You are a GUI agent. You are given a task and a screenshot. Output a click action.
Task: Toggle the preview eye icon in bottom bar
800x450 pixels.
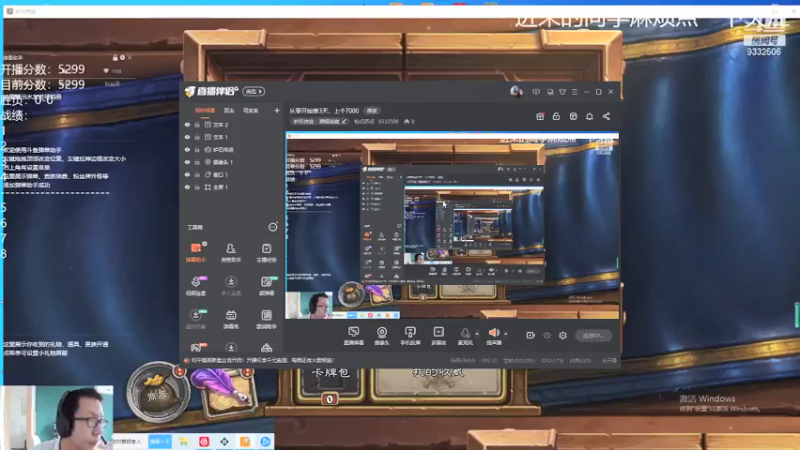[547, 336]
